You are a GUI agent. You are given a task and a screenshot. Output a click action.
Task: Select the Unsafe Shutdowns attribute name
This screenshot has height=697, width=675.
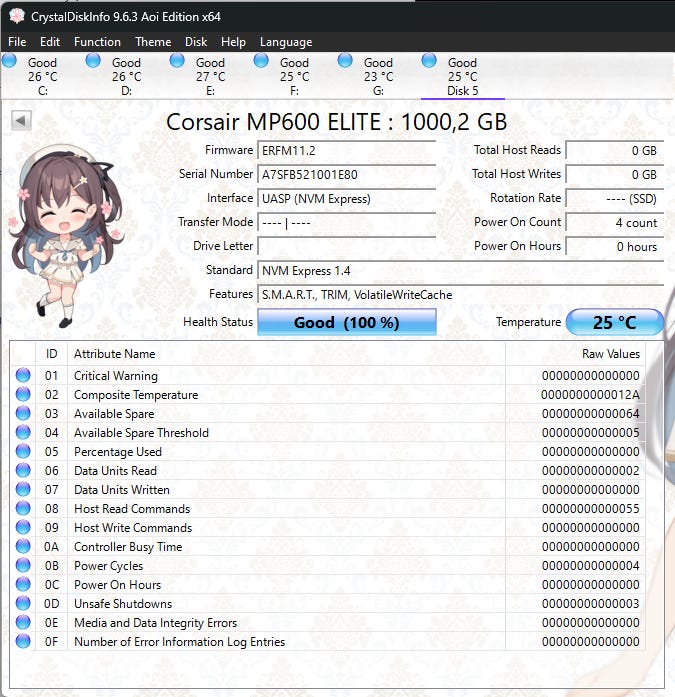(123, 604)
